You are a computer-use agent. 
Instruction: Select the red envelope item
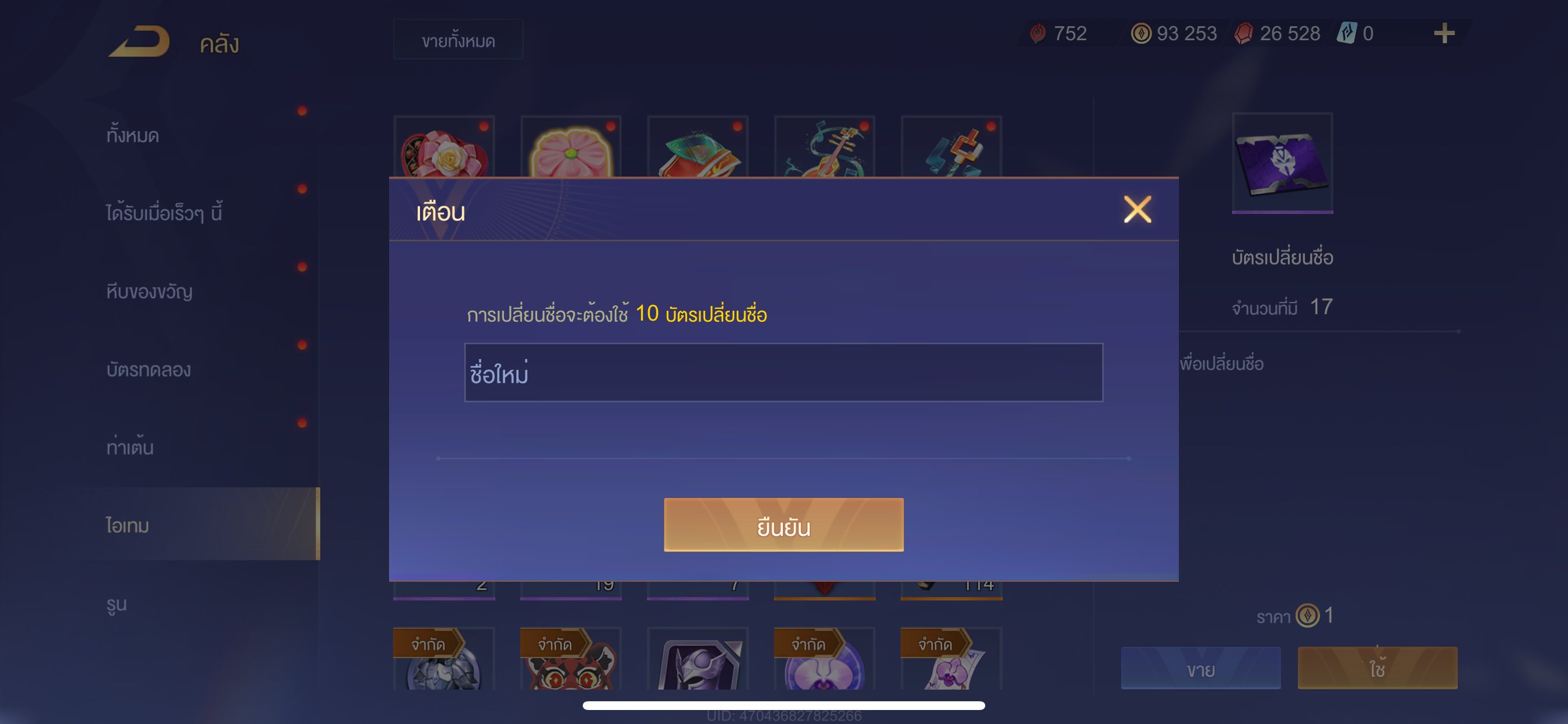pyautogui.click(x=698, y=148)
